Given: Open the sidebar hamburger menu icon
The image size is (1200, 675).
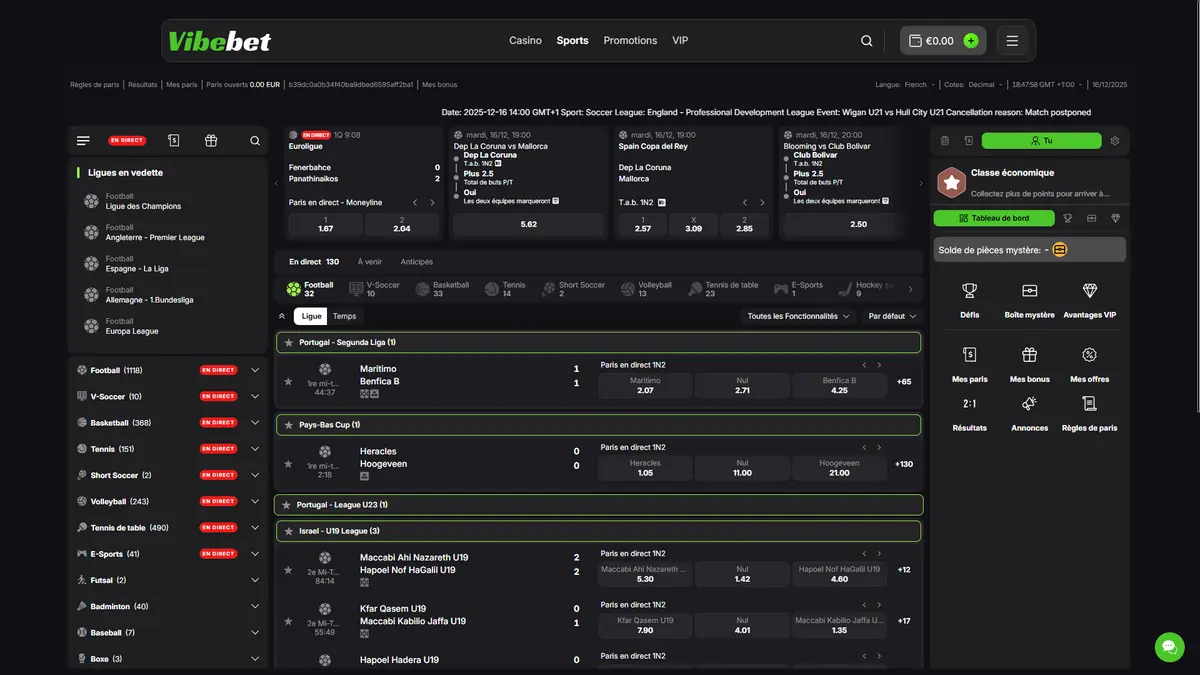Looking at the screenshot, I should tap(83, 141).
